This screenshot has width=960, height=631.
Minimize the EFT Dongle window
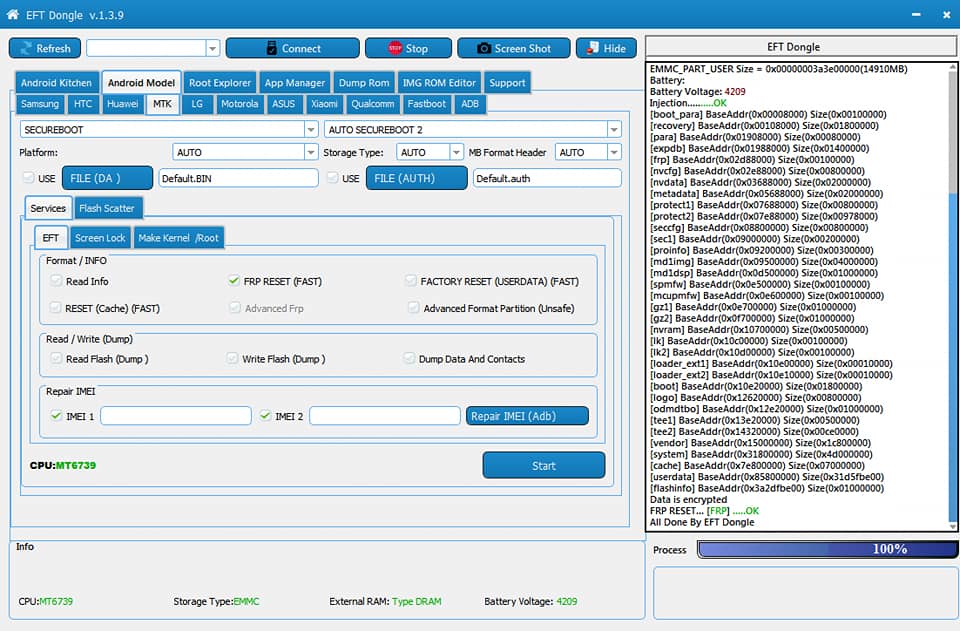(916, 15)
